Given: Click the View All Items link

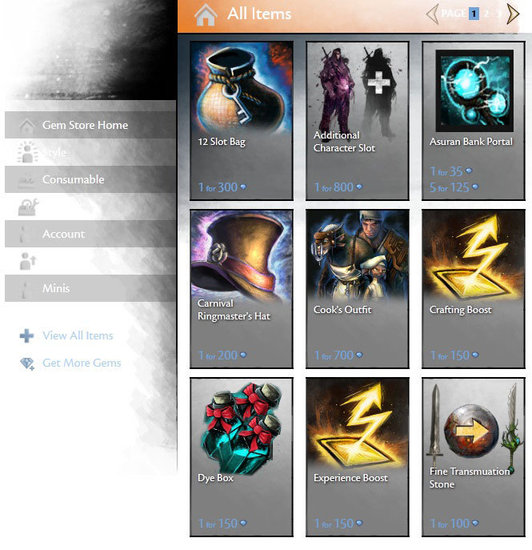Looking at the screenshot, I should pyautogui.click(x=78, y=336).
